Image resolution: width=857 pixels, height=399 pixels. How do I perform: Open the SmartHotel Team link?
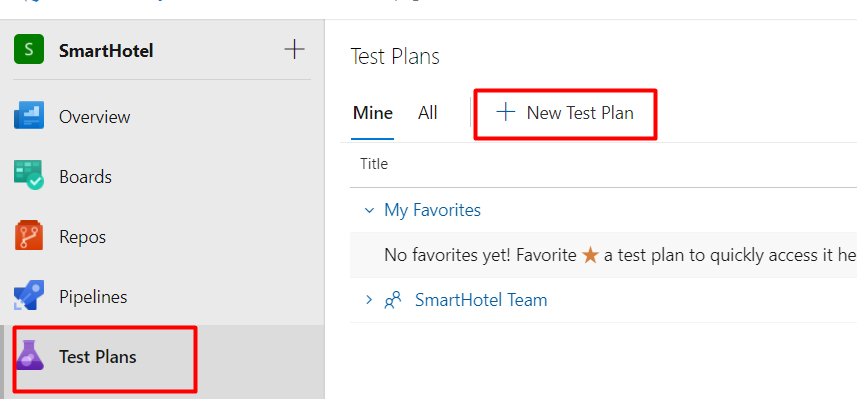[481, 300]
